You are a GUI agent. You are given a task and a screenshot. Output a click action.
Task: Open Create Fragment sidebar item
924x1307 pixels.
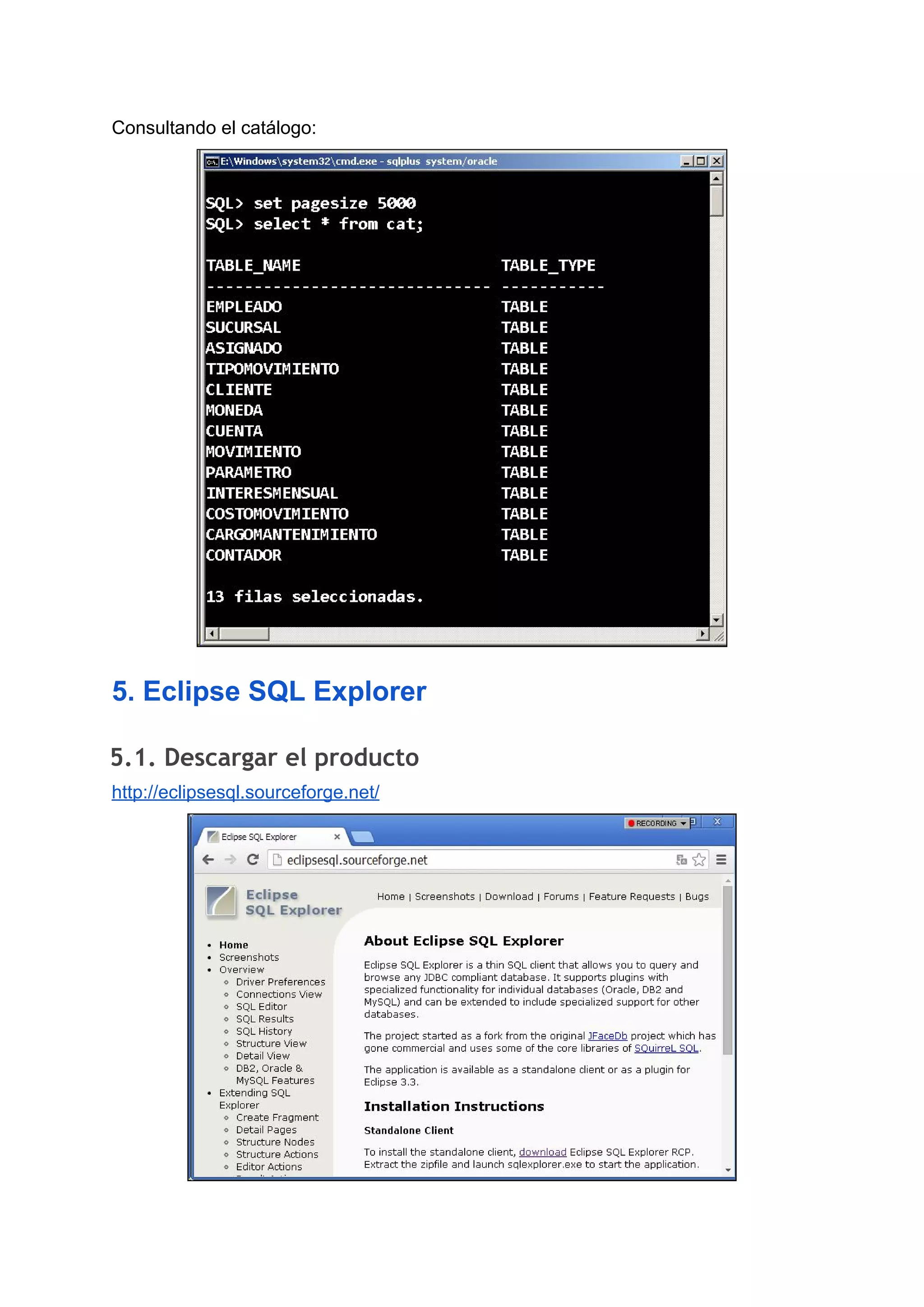[x=277, y=1118]
